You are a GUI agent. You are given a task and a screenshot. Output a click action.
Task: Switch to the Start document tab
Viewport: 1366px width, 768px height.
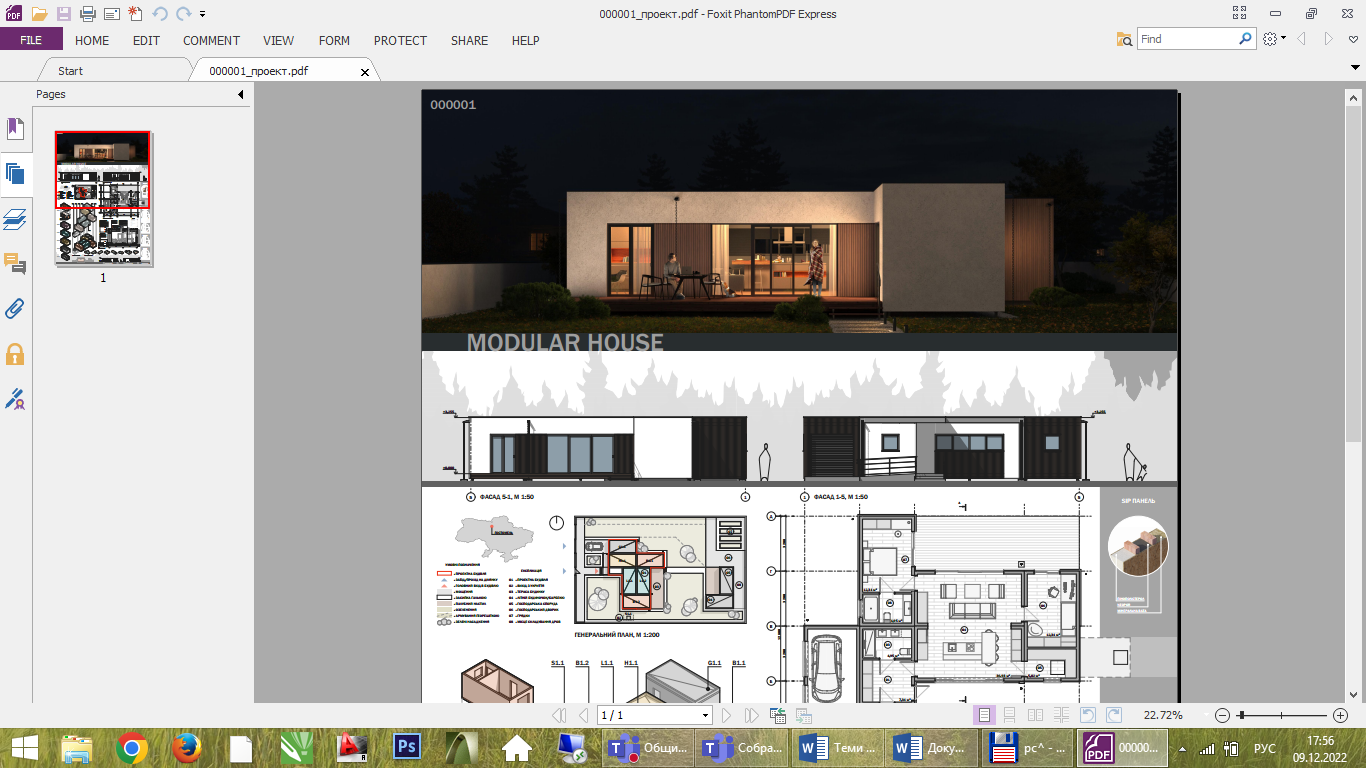113,71
